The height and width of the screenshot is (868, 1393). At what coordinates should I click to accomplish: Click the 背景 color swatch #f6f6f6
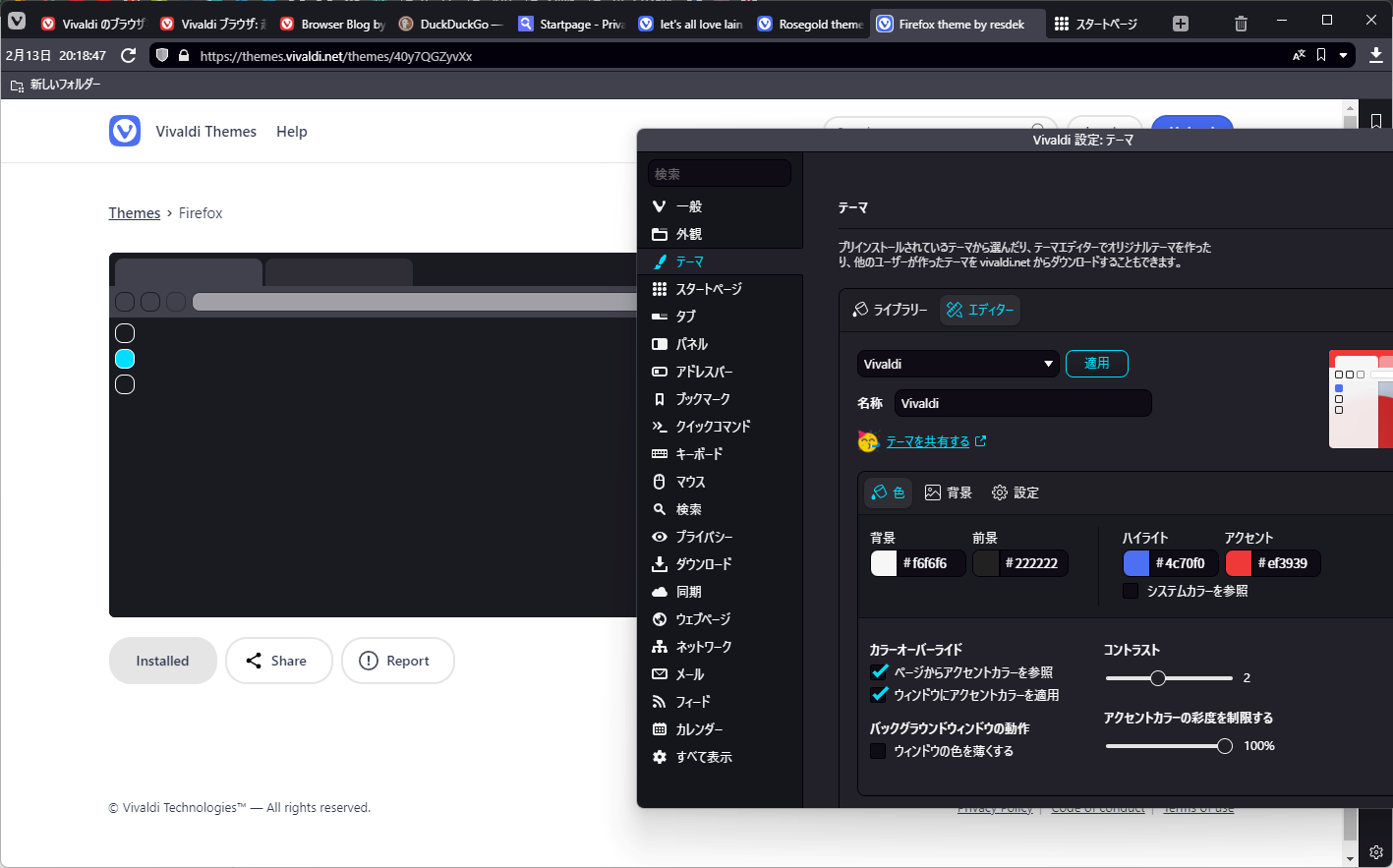click(x=884, y=563)
